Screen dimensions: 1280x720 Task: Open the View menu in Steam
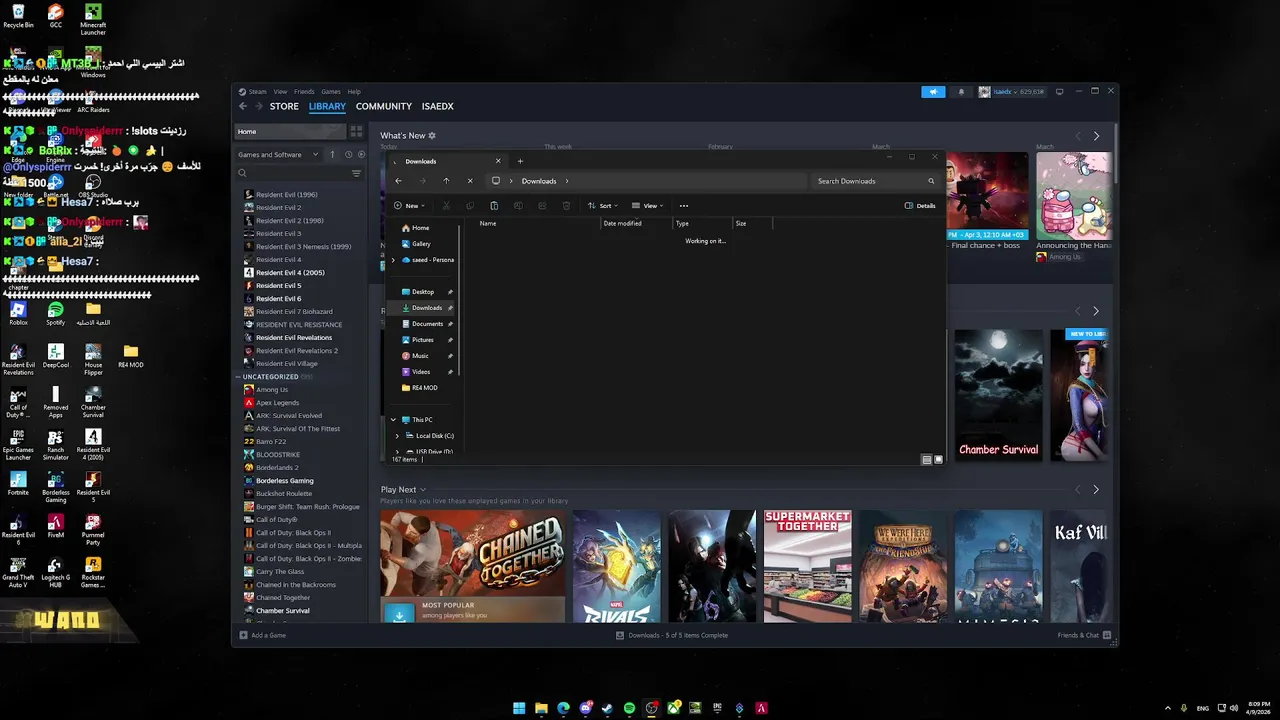[280, 92]
